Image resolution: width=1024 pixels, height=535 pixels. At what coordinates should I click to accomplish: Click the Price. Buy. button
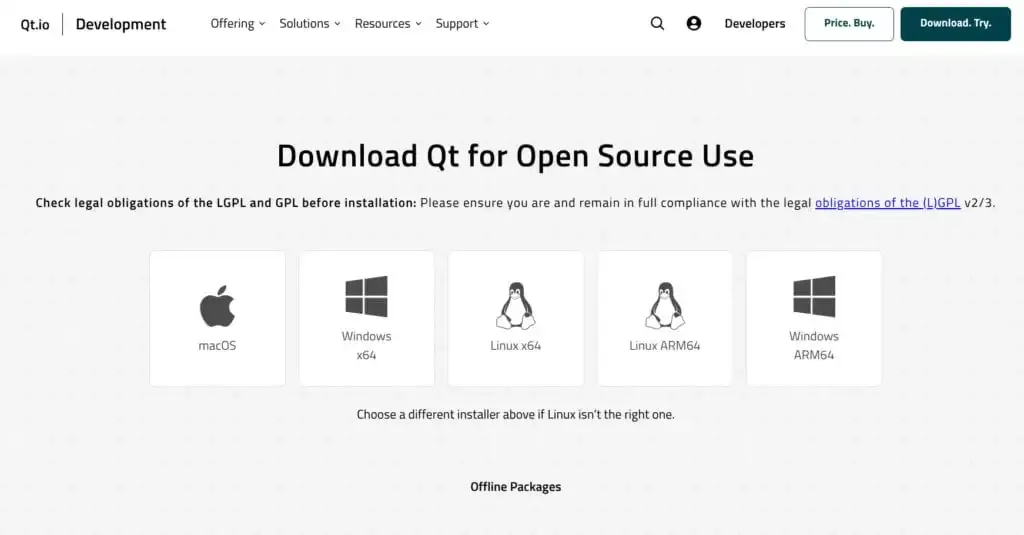849,24
